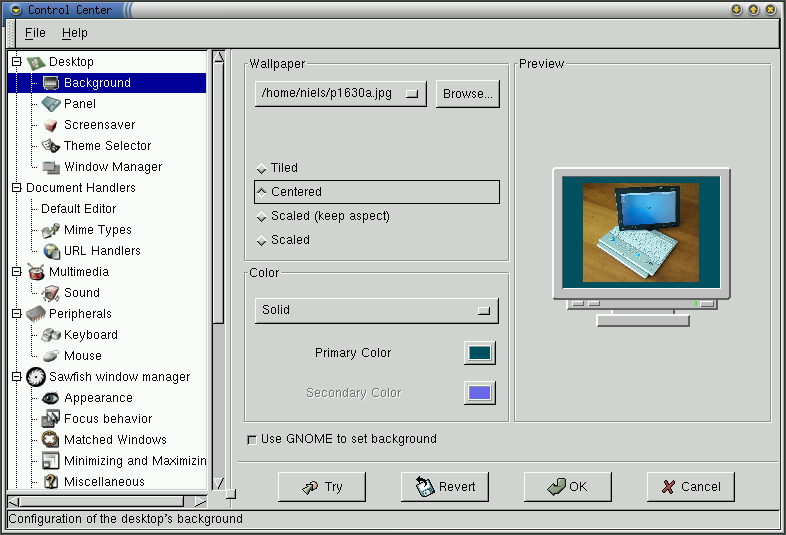
Task: Choose the Scaled (keep aspect) option
Action: pyautogui.click(x=262, y=216)
